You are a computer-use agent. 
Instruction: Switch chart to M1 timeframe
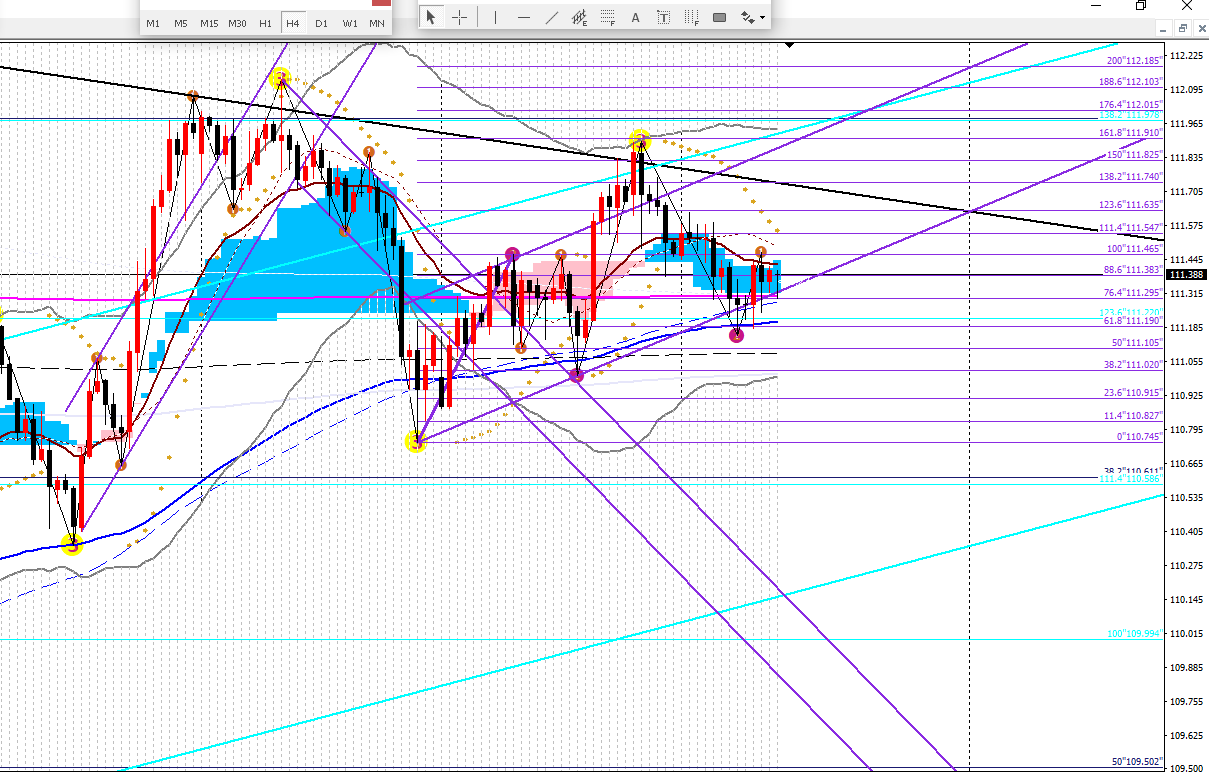(x=153, y=22)
